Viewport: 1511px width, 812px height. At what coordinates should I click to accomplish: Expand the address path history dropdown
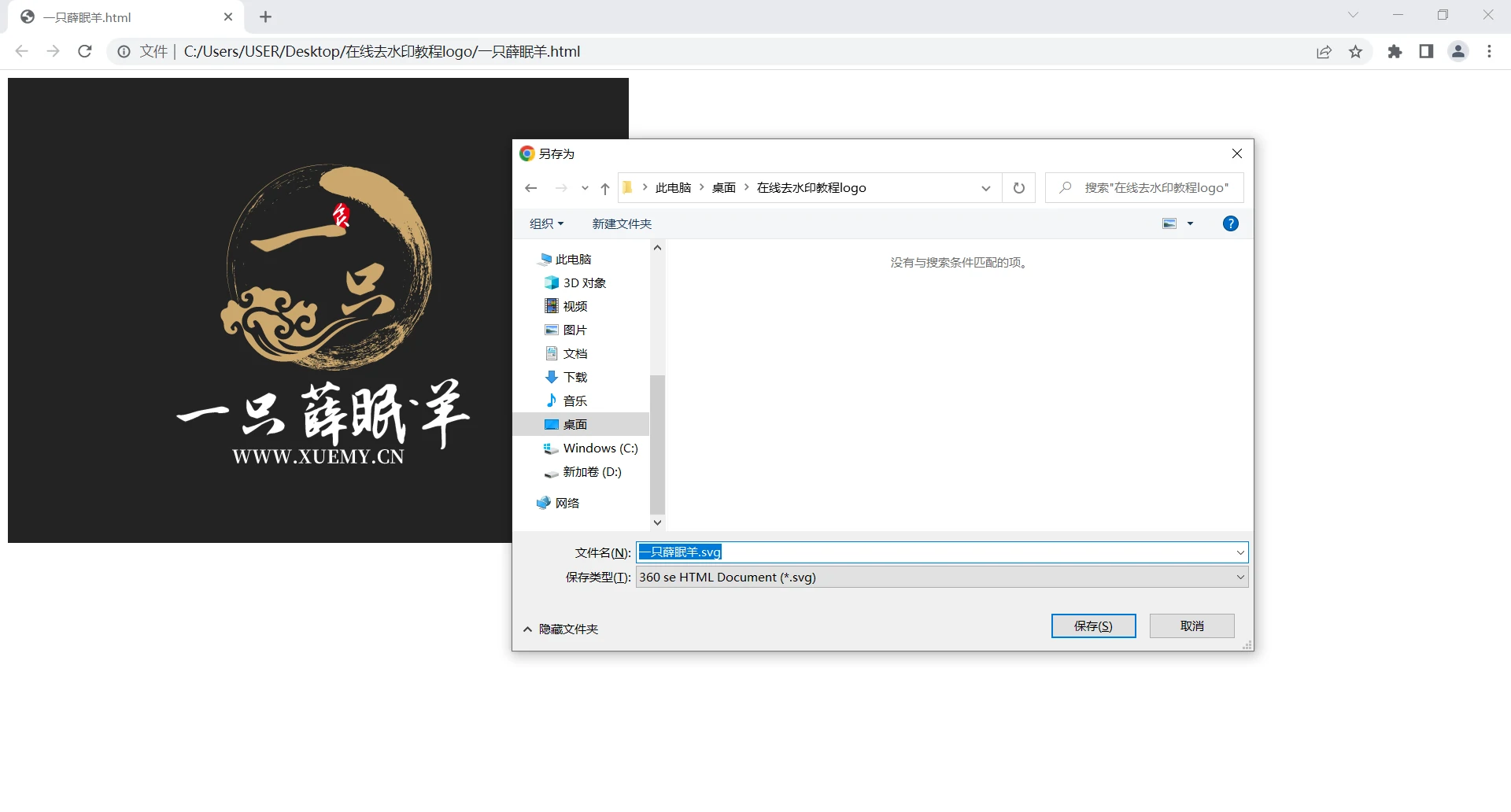click(x=985, y=188)
